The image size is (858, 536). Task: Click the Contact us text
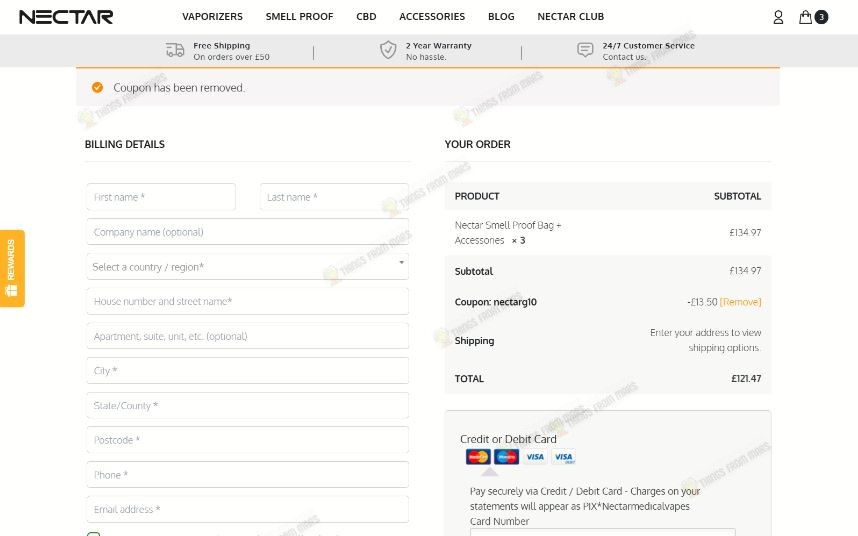click(x=624, y=57)
